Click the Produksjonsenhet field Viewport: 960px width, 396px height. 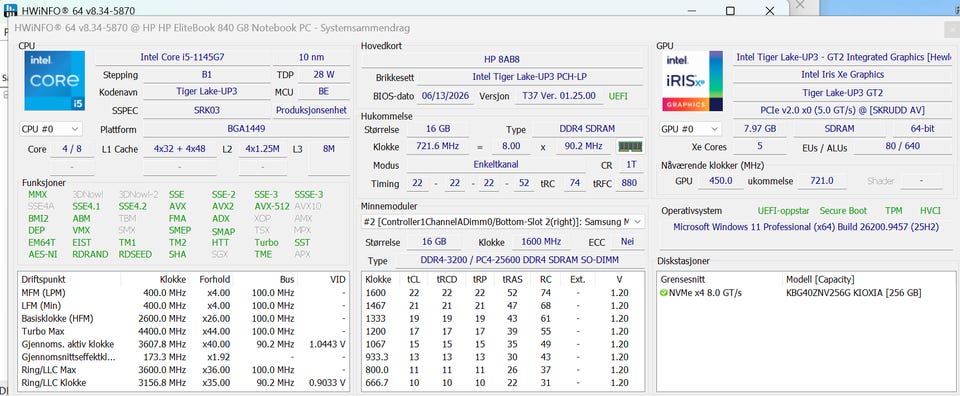tap(311, 110)
